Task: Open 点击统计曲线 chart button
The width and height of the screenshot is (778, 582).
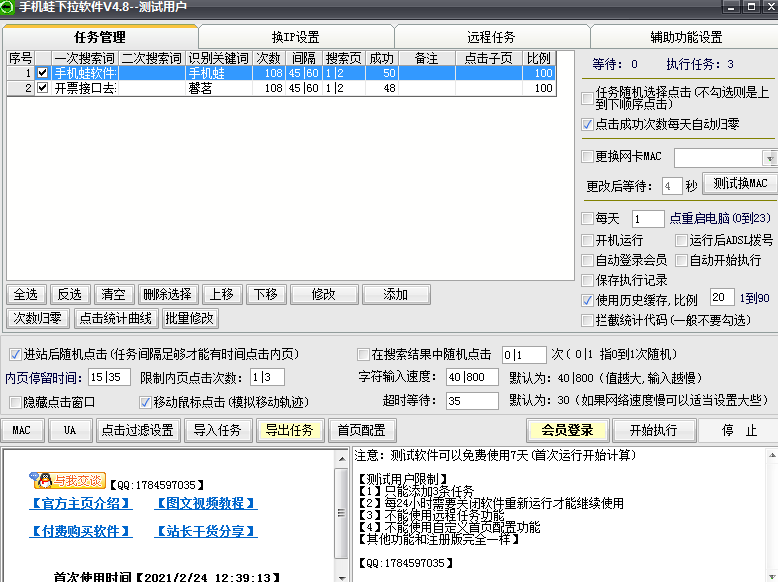Action: tap(115, 318)
